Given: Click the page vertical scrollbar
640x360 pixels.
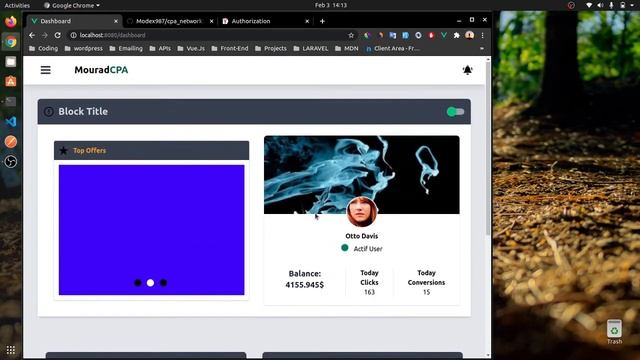Looking at the screenshot, I should coord(488,149).
